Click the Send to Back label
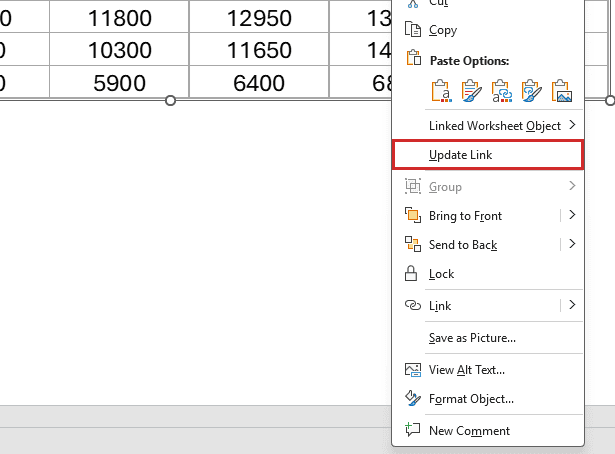Image resolution: width=615 pixels, height=454 pixels. [463, 245]
